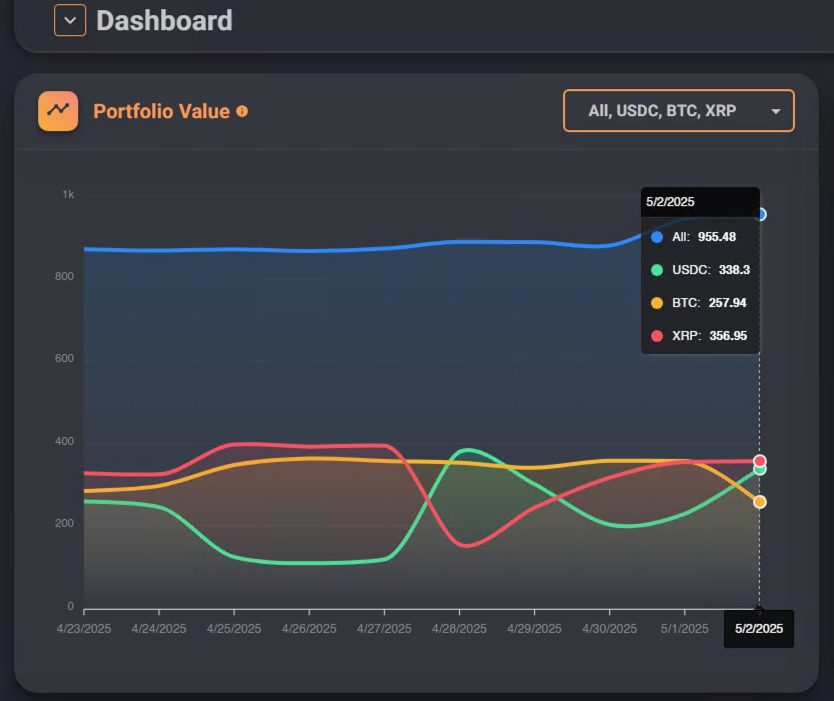Screen dimensions: 834x701
Task: Click the 4/25/2025 x-axis label
Action: point(234,629)
